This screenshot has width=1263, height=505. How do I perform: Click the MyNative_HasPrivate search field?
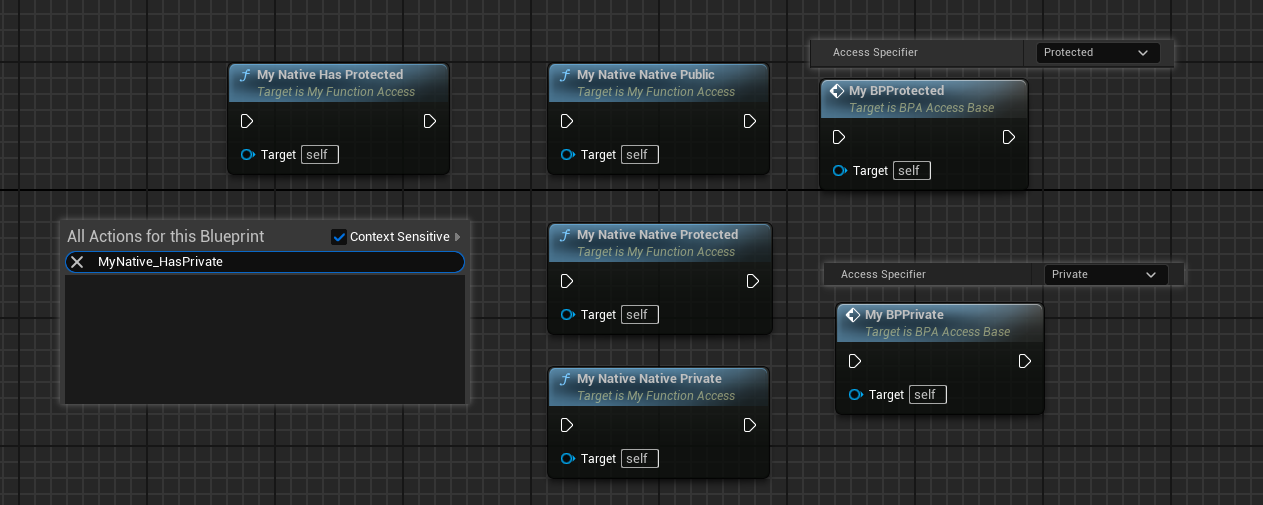point(270,262)
